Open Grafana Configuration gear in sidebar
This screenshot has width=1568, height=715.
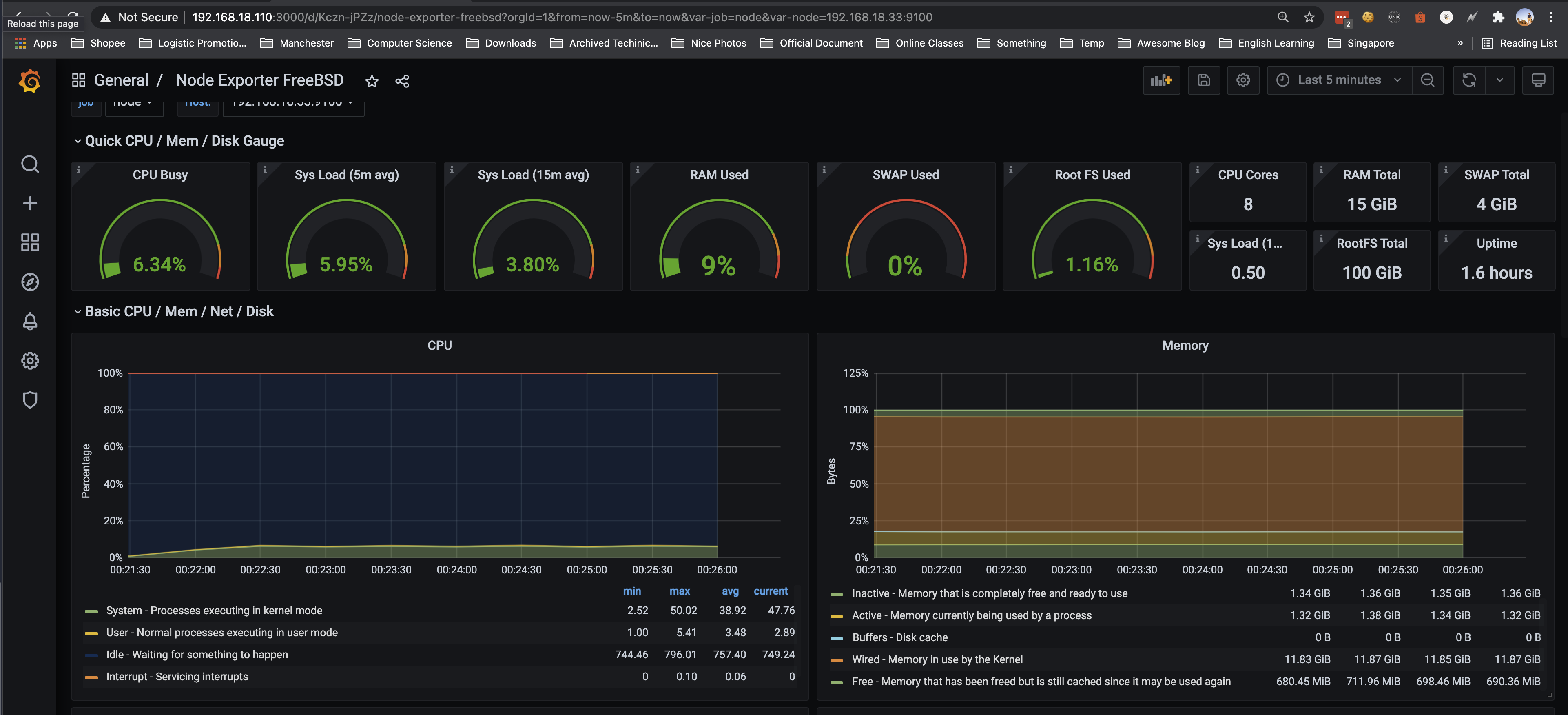[x=30, y=360]
